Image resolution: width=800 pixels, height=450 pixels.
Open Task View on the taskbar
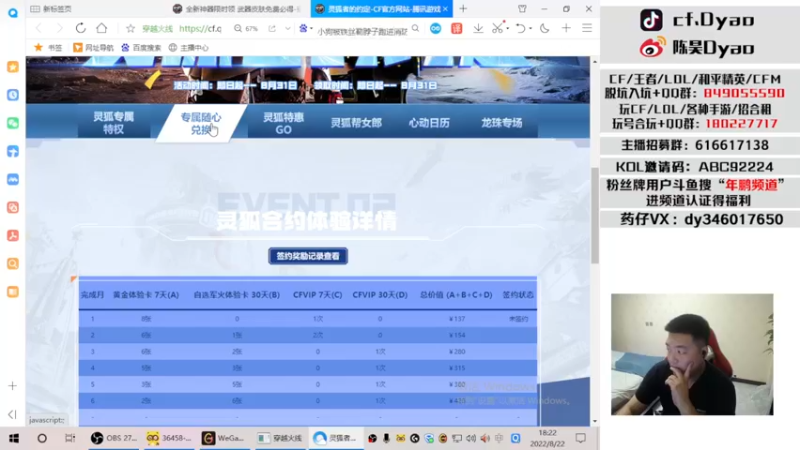point(70,438)
